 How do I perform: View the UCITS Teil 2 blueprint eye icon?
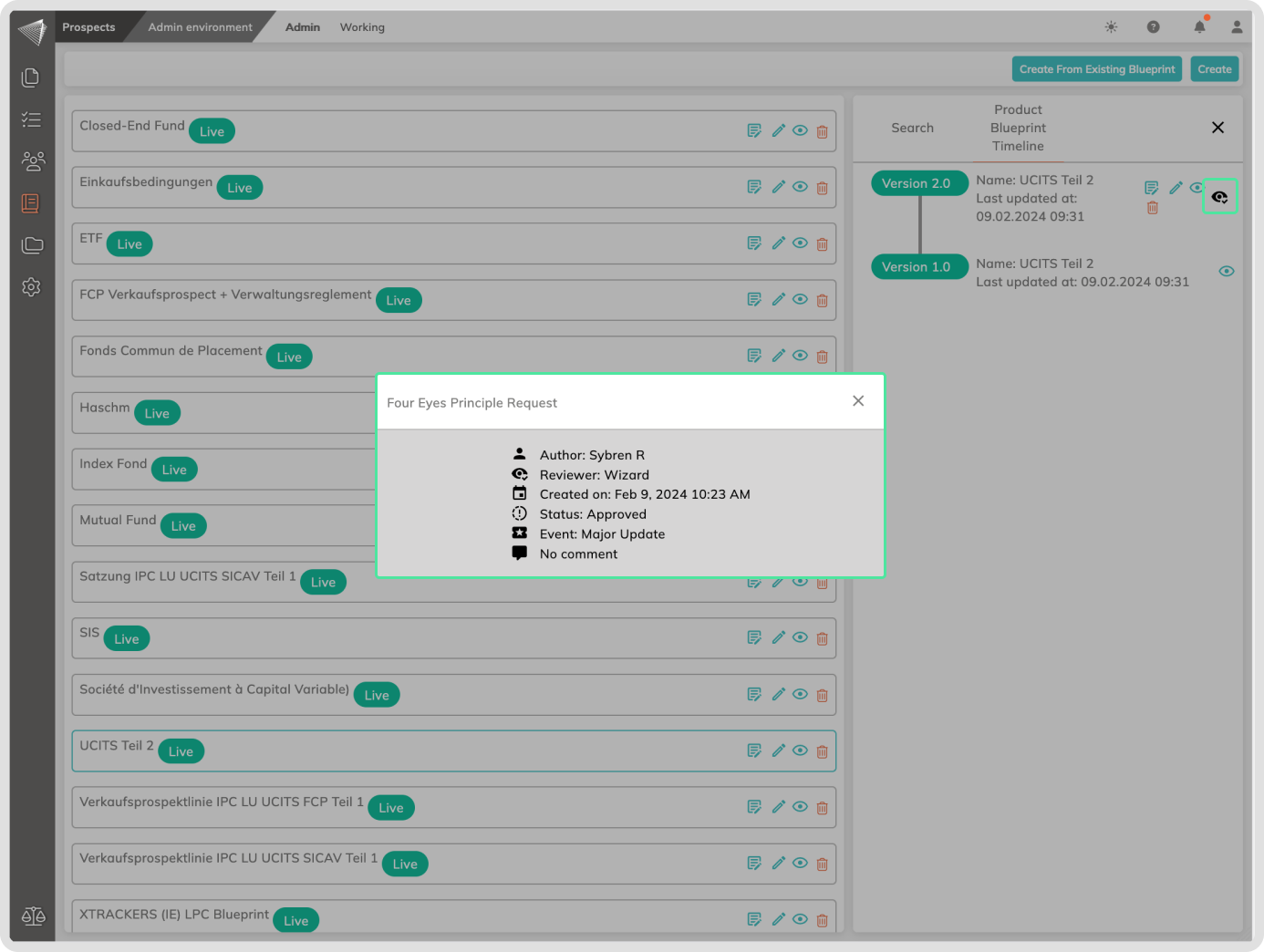point(800,750)
